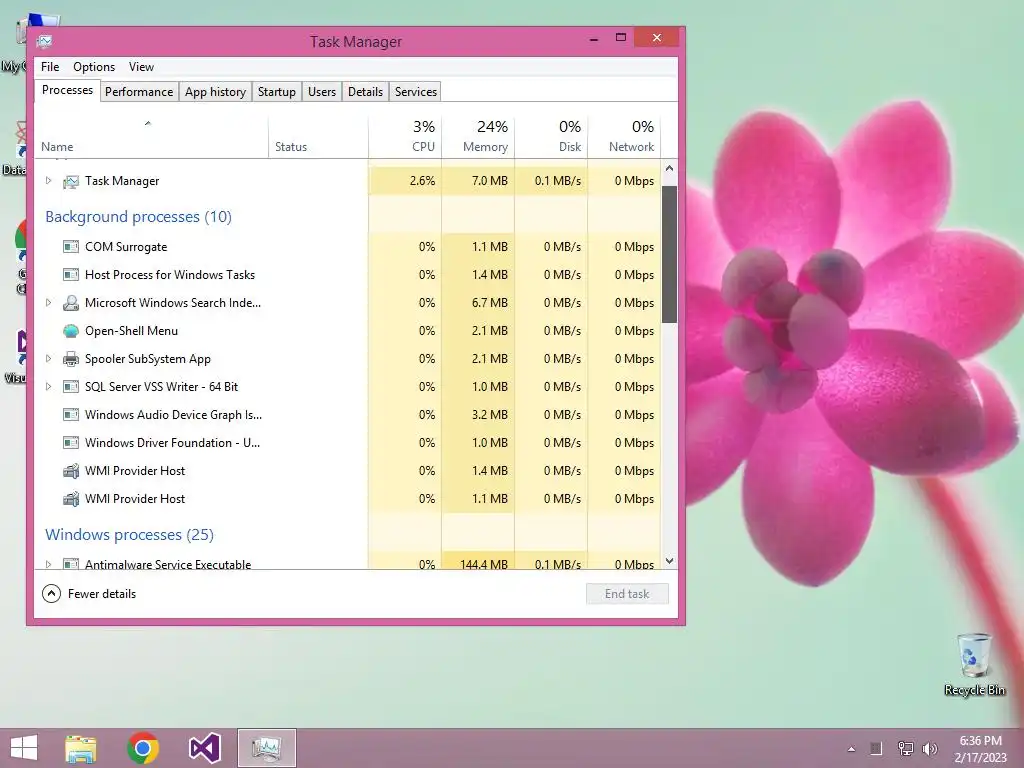The image size is (1024, 768).
Task: Click the scrollbar down arrow
Action: pos(669,561)
